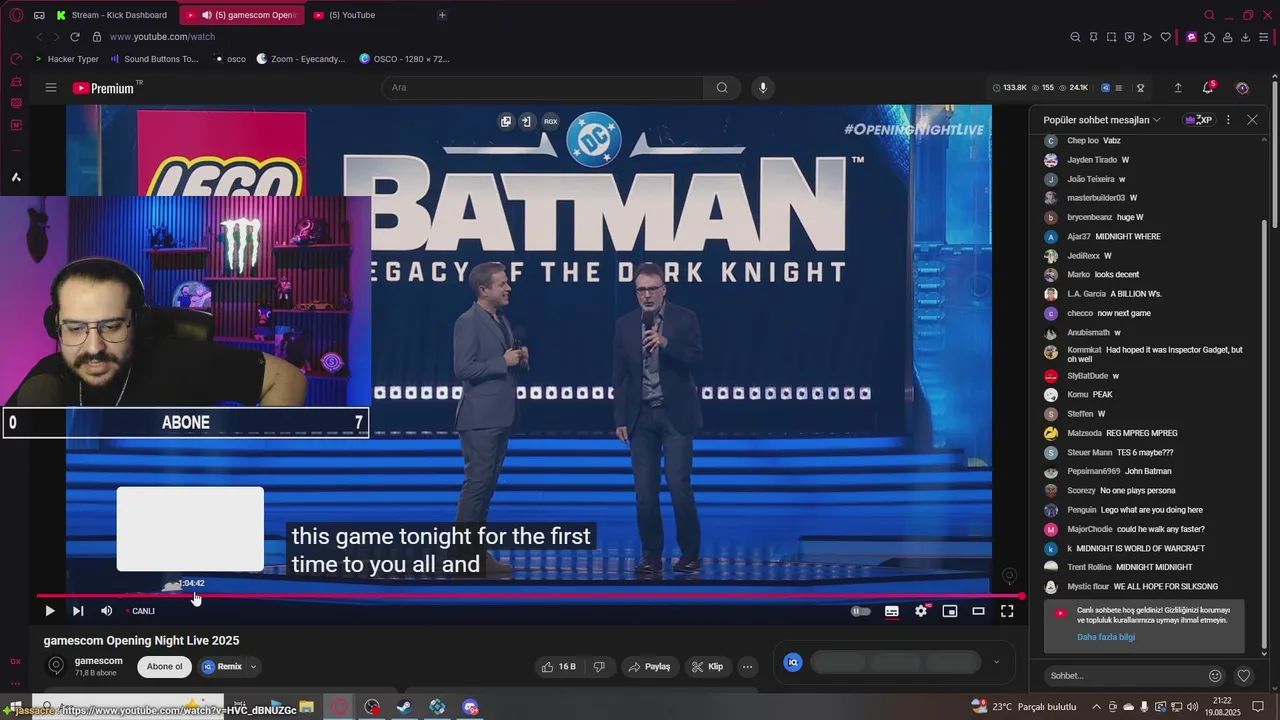Click the address bar URL
Image resolution: width=1280 pixels, height=720 pixels.
point(162,37)
